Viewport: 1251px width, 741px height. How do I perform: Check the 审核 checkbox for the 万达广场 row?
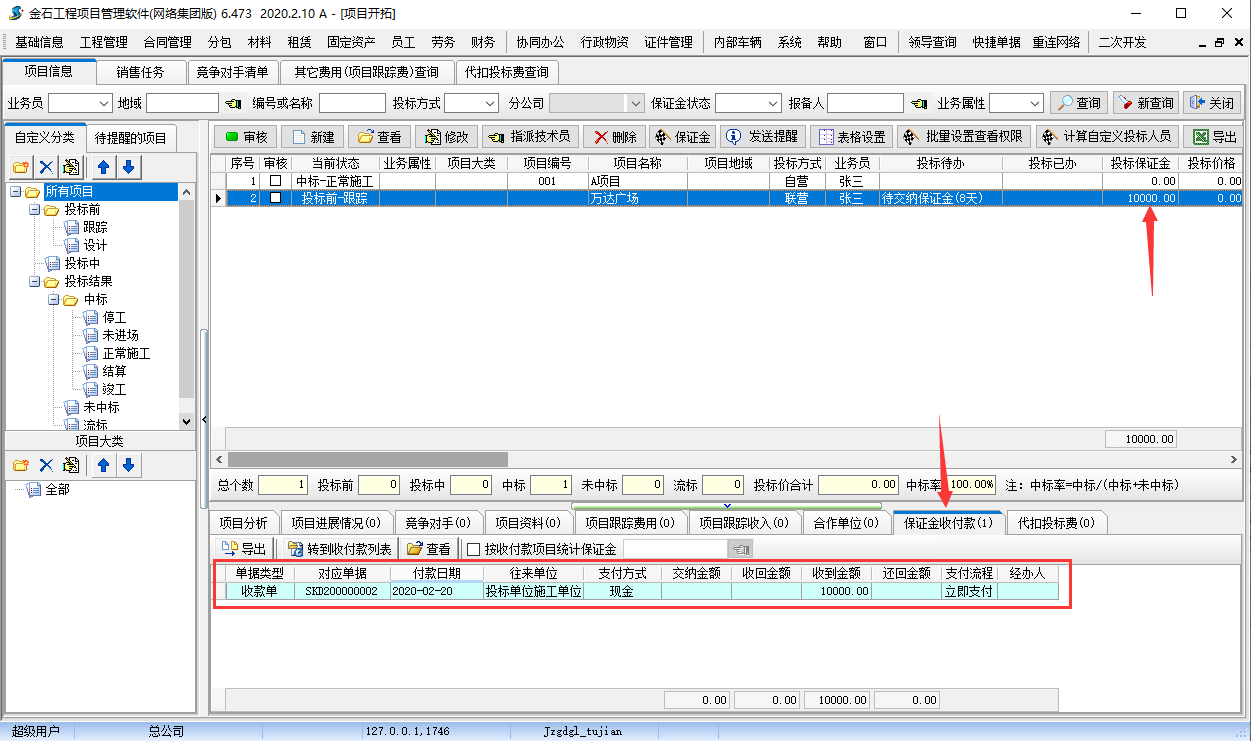tap(275, 198)
